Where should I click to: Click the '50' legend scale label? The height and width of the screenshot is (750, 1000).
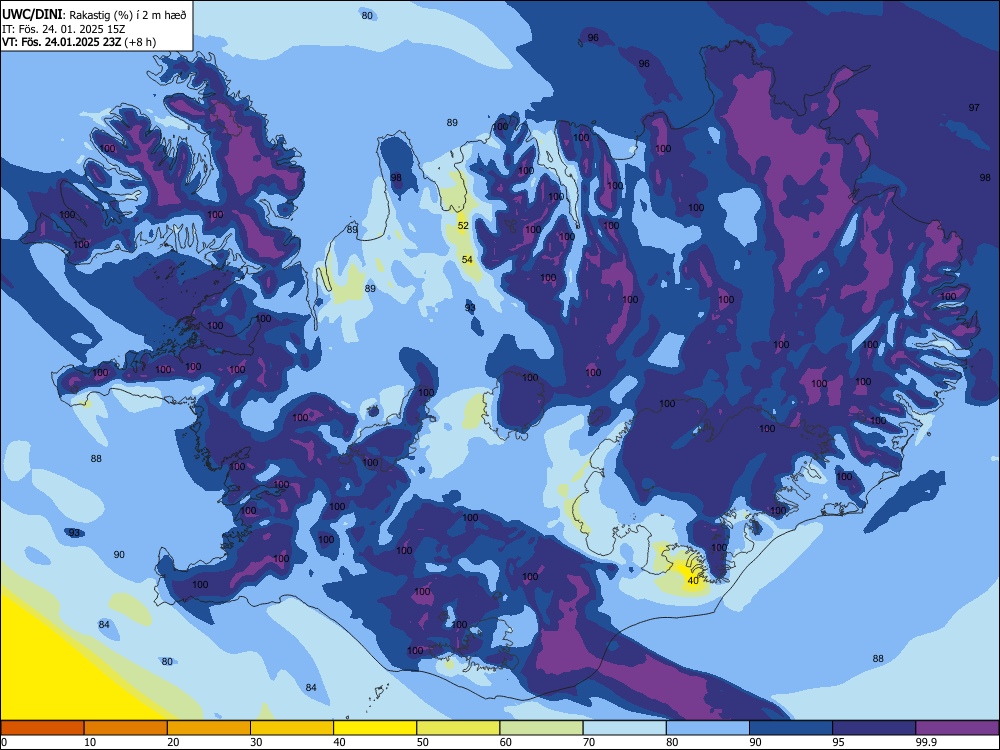click(422, 742)
